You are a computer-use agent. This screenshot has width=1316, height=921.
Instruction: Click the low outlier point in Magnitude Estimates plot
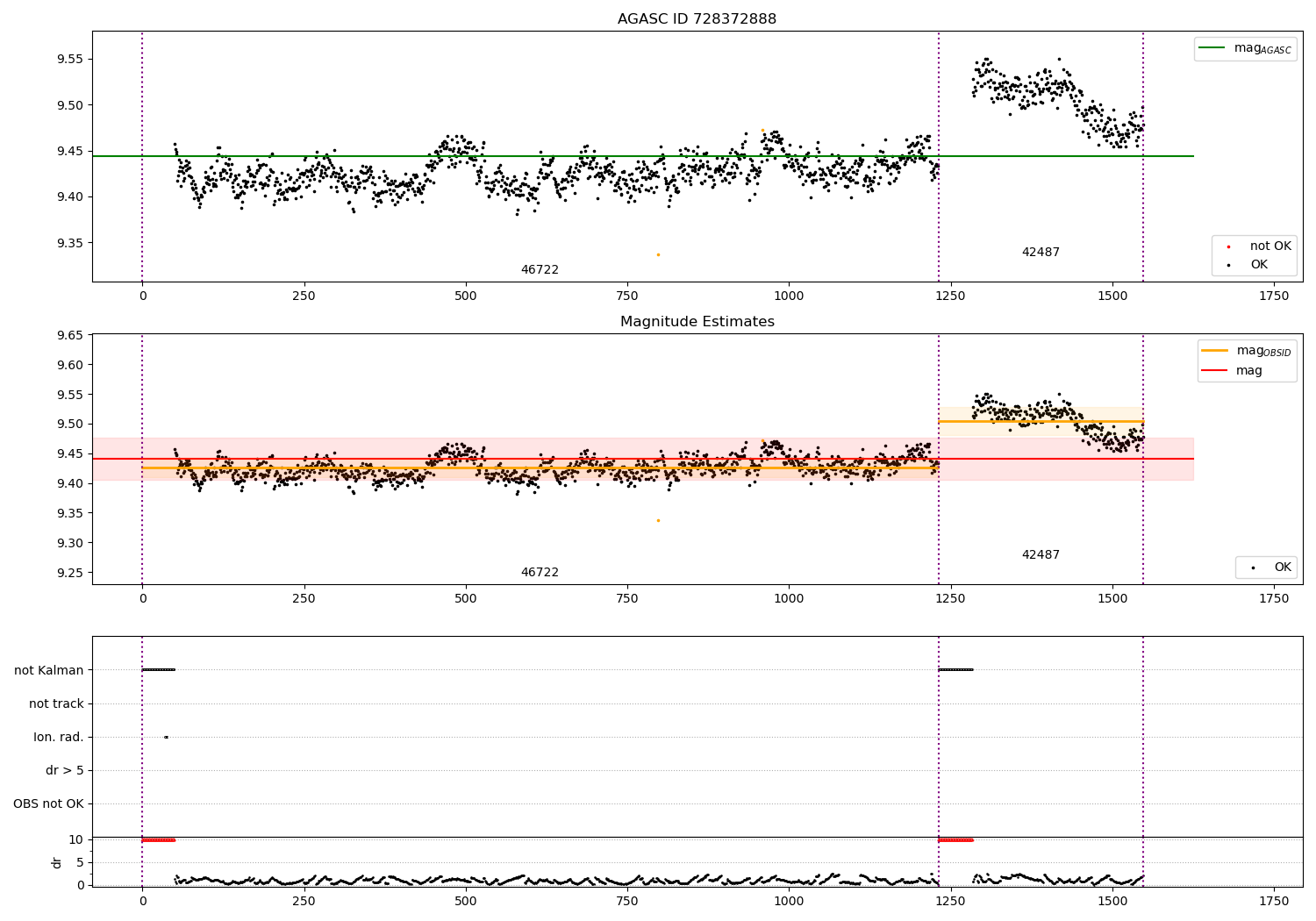[658, 520]
